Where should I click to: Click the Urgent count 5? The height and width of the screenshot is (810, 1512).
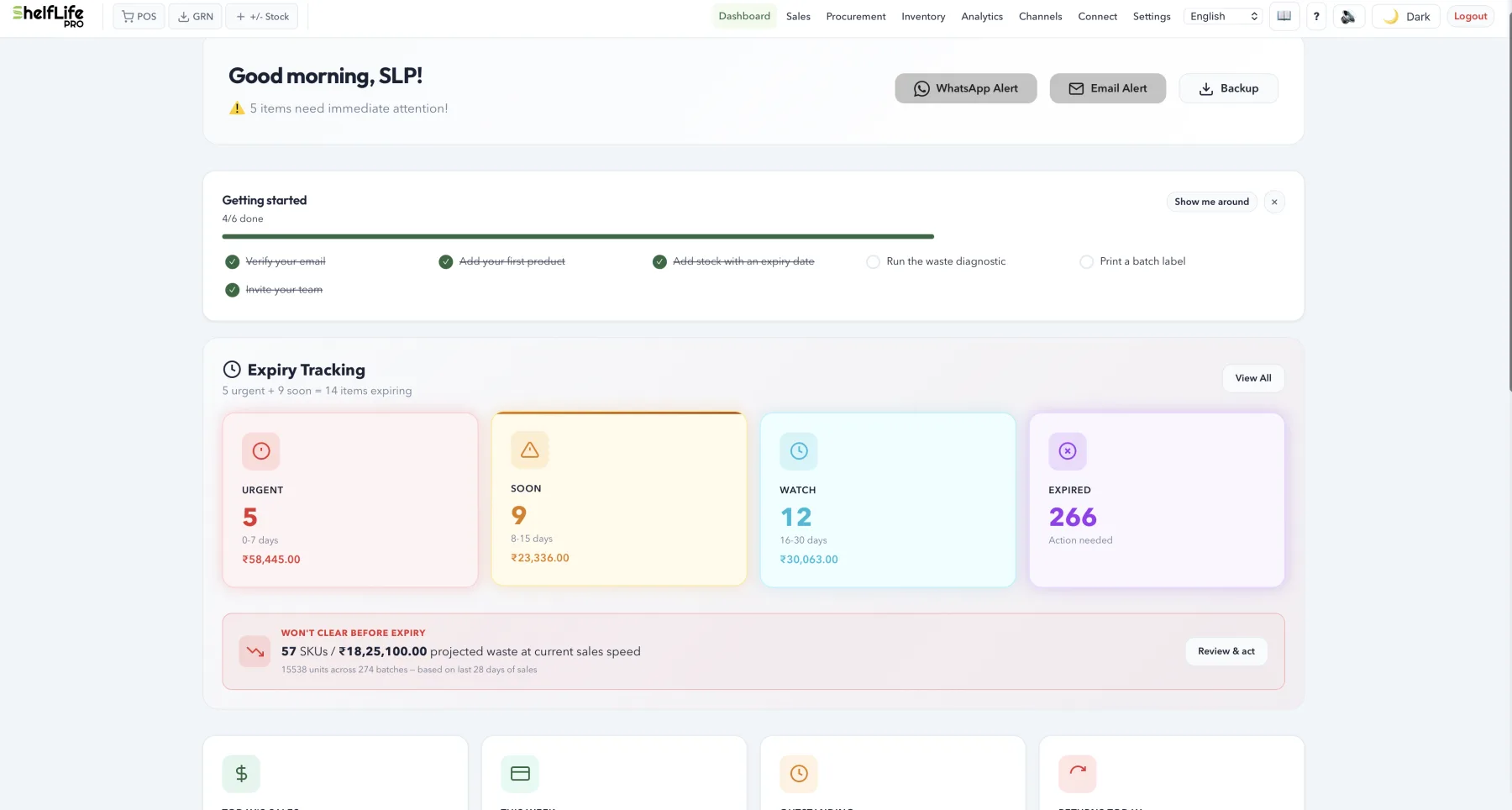coord(249,517)
